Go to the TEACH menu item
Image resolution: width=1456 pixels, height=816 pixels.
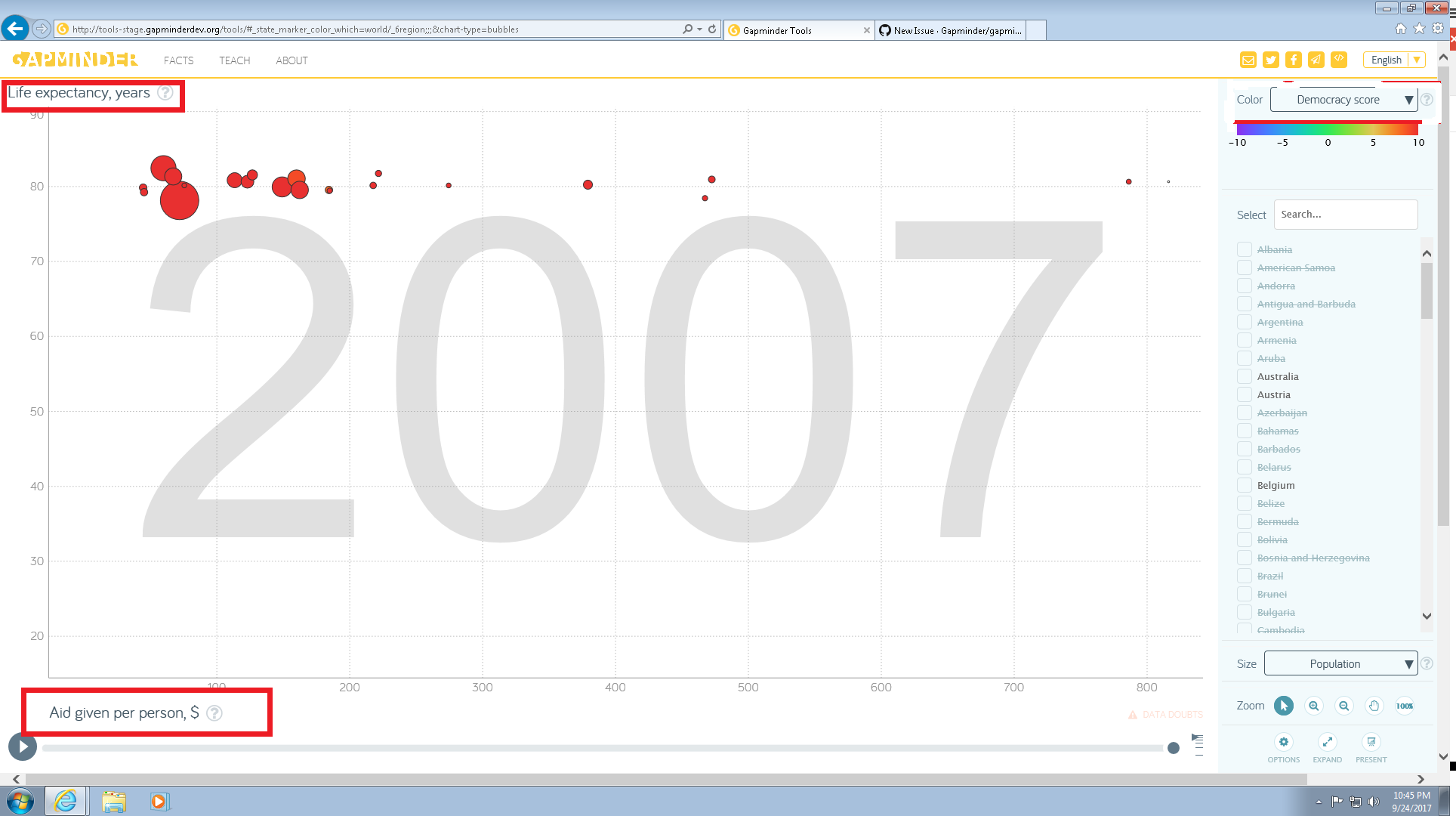click(x=234, y=60)
